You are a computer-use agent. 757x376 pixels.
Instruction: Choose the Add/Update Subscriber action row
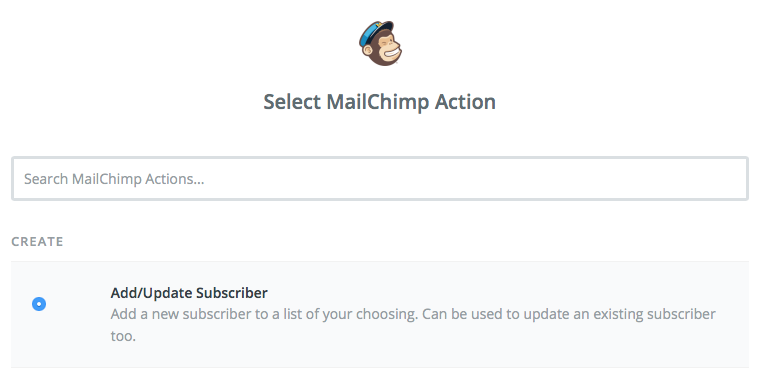(x=380, y=315)
